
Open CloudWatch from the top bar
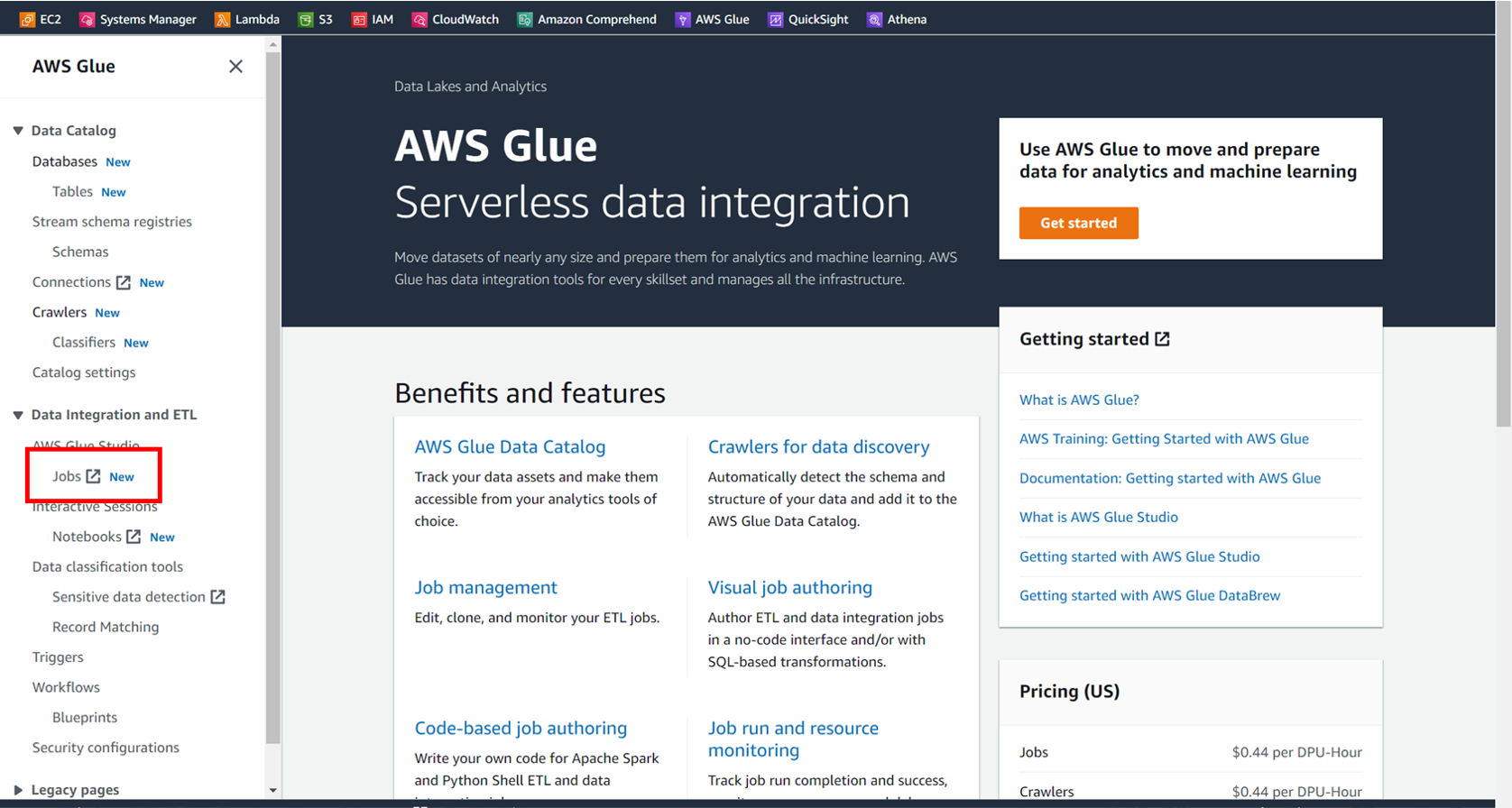click(455, 18)
